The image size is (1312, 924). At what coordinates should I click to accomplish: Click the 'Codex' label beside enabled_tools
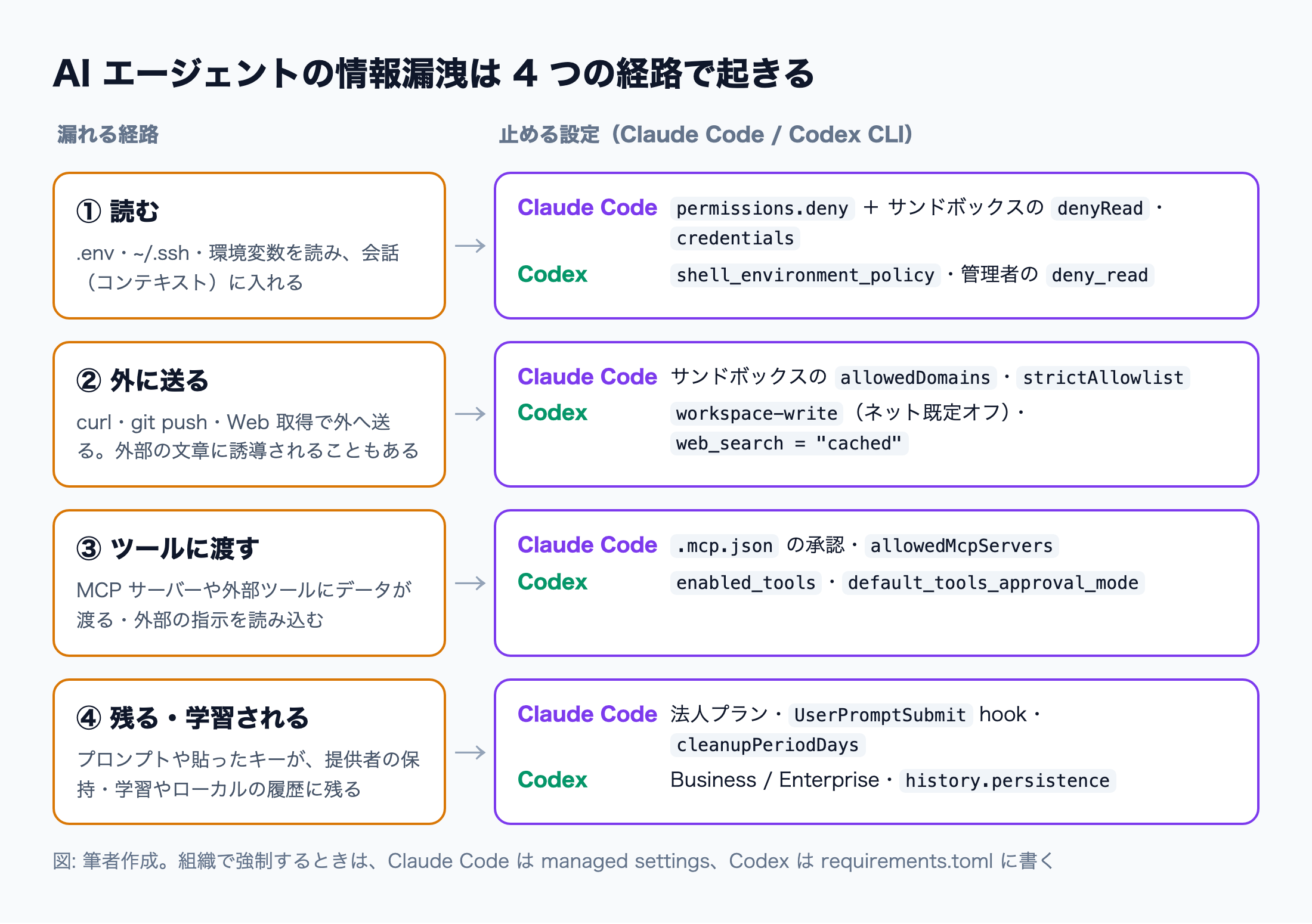[552, 582]
